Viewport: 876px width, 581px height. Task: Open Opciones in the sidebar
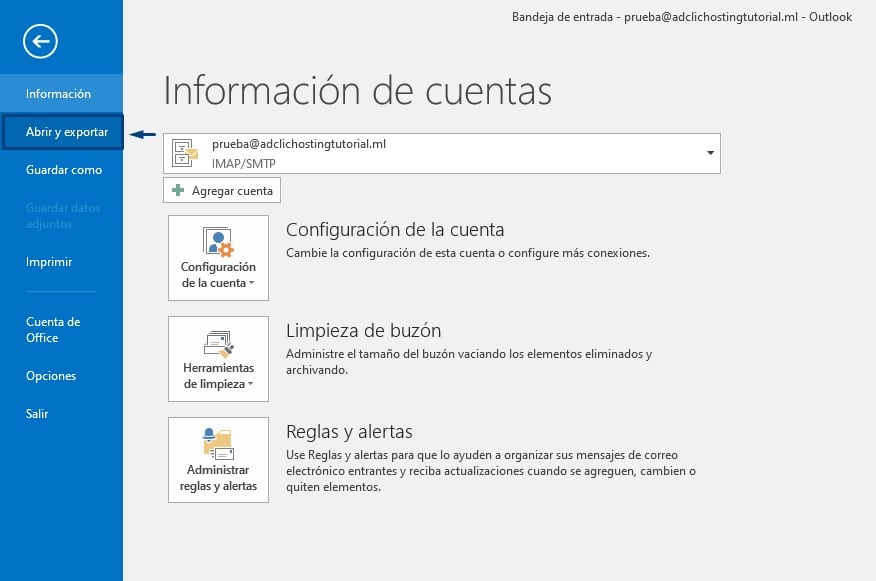point(61,376)
